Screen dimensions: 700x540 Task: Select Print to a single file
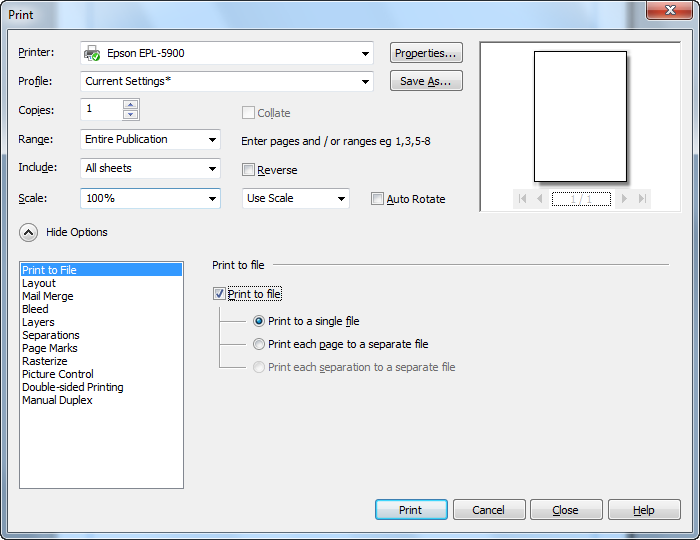(258, 321)
